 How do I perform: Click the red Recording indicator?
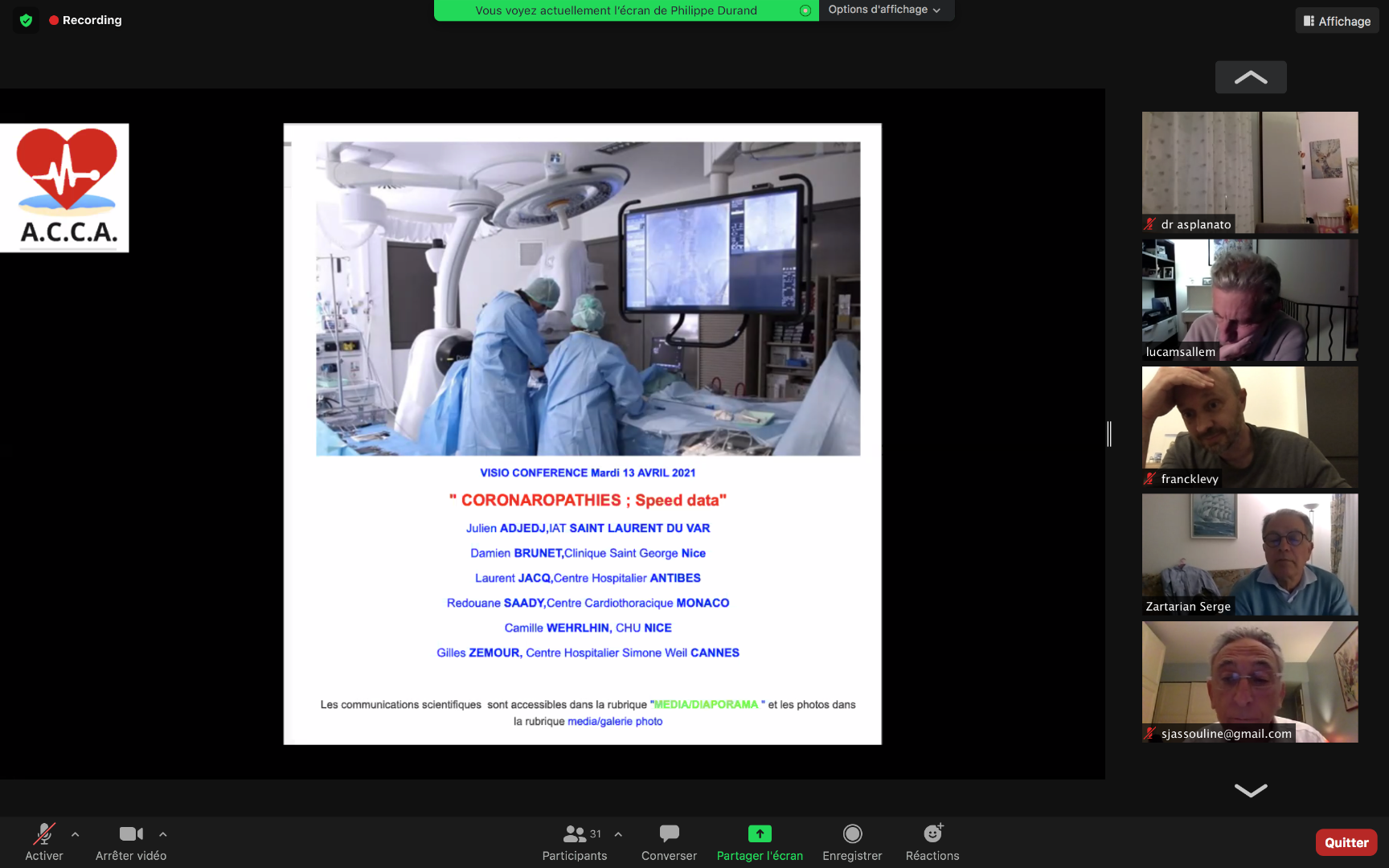pos(85,20)
